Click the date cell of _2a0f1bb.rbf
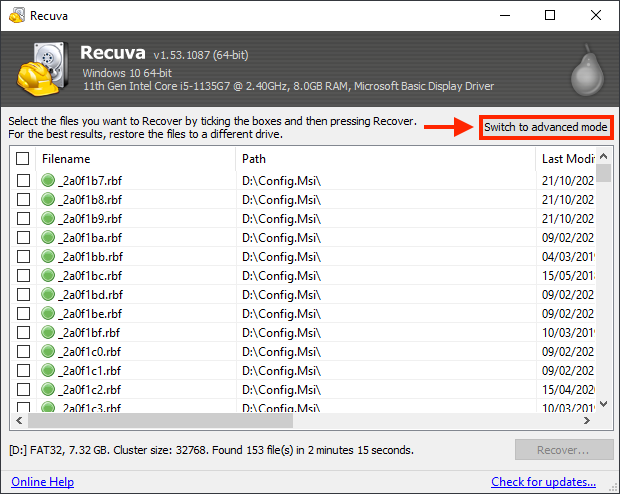Screen dimensions: 620x494 point(568,257)
